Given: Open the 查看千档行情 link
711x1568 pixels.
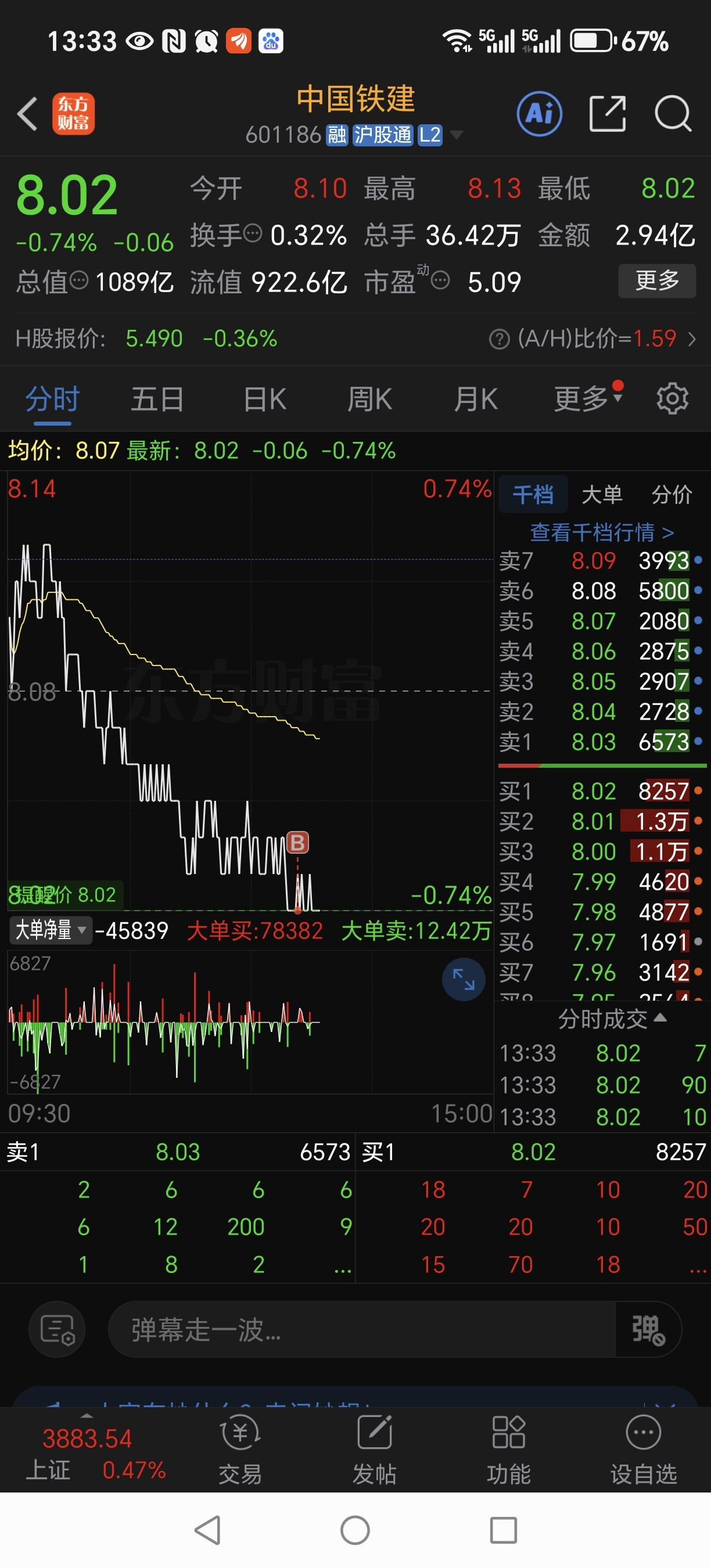Looking at the screenshot, I should pyautogui.click(x=602, y=532).
